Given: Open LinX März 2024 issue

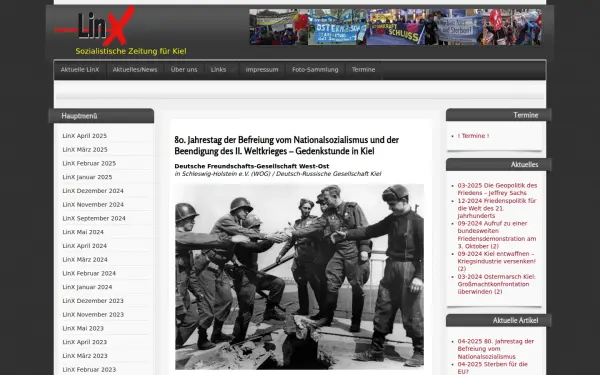Looking at the screenshot, I should click(x=85, y=260).
